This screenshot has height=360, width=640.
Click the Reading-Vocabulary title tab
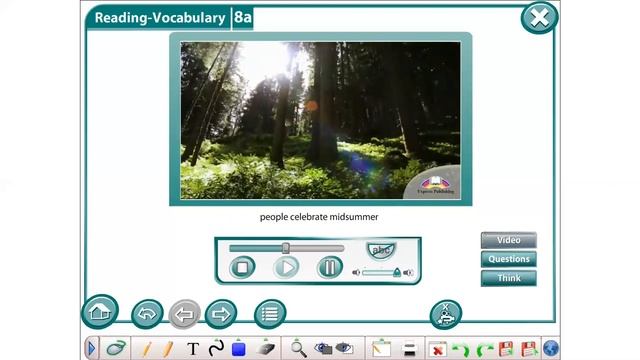(x=160, y=18)
